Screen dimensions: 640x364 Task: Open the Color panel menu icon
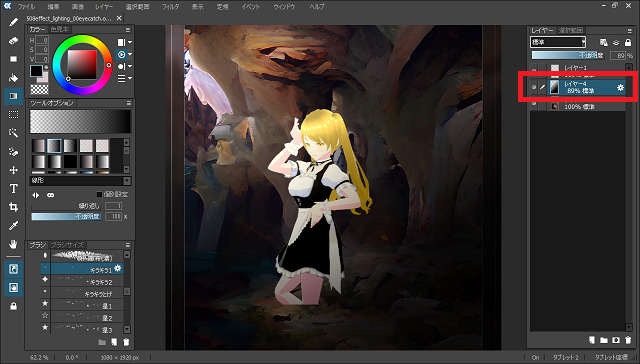pos(128,30)
